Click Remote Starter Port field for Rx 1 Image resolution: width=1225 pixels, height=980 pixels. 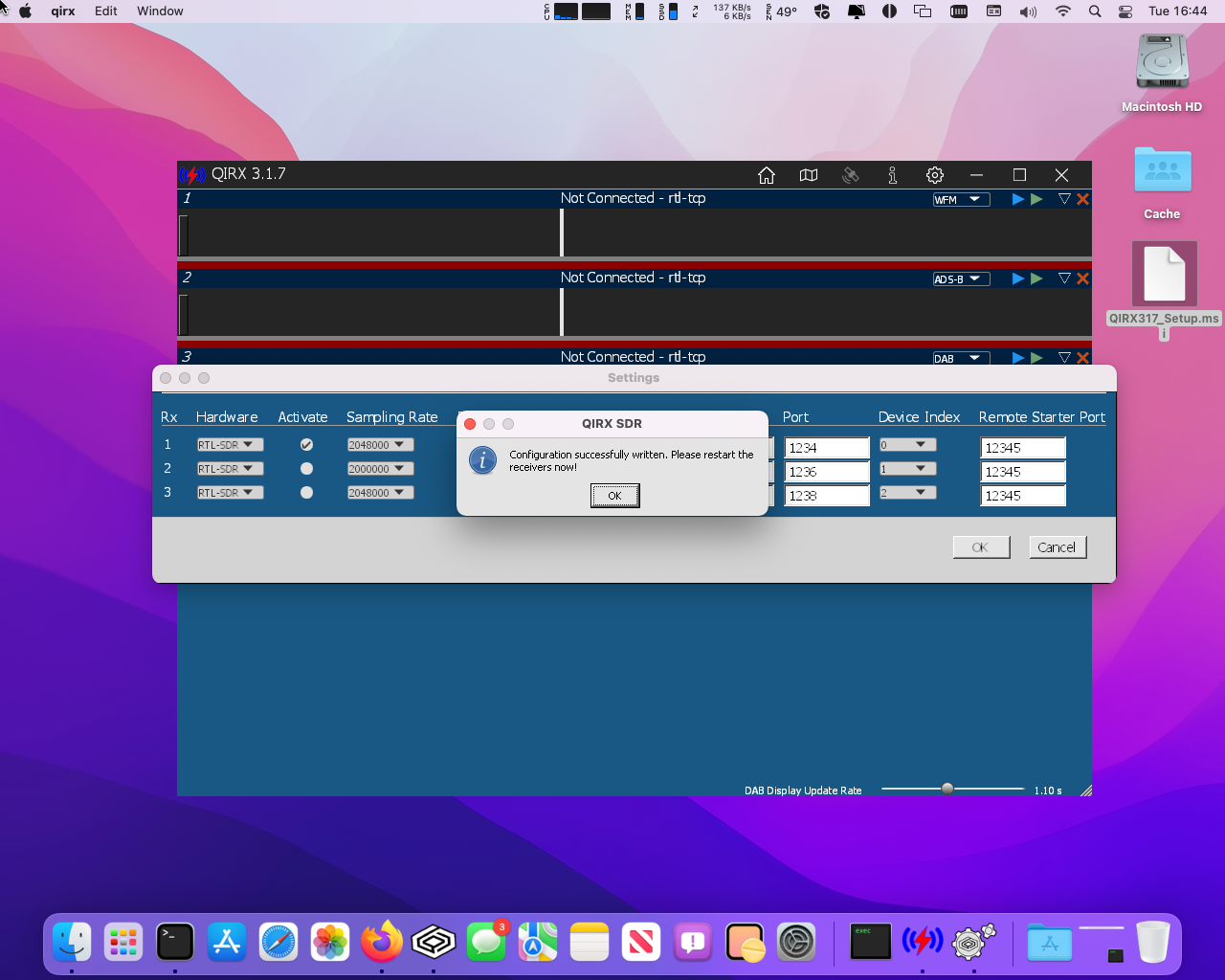point(1023,448)
